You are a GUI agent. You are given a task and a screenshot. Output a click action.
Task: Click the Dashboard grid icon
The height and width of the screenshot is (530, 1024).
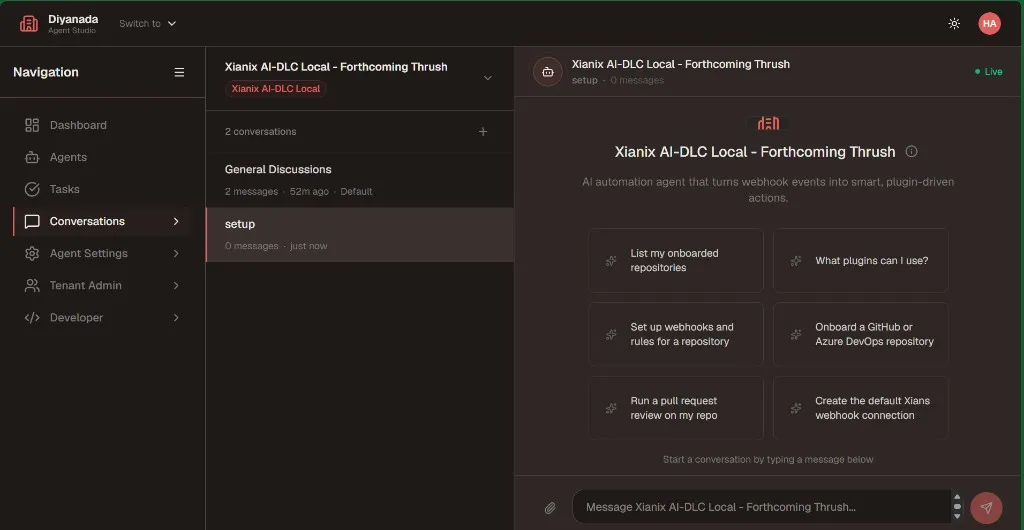pos(32,125)
